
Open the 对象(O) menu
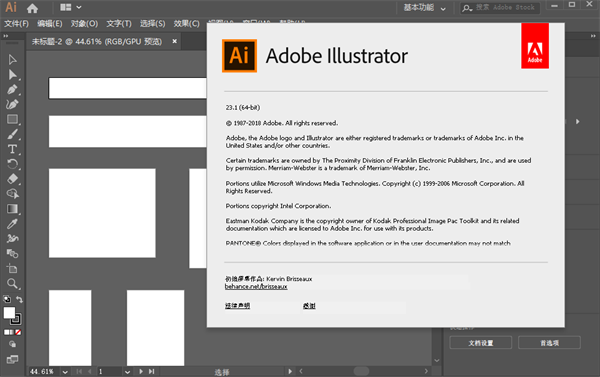(x=84, y=24)
